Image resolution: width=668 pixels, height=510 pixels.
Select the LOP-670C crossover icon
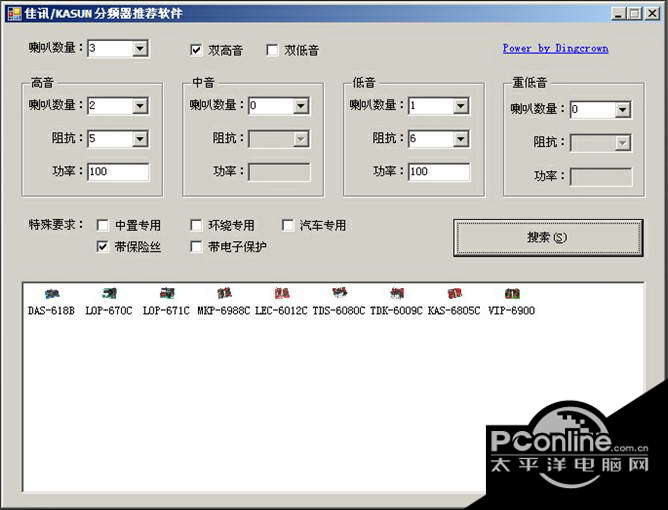(x=109, y=294)
